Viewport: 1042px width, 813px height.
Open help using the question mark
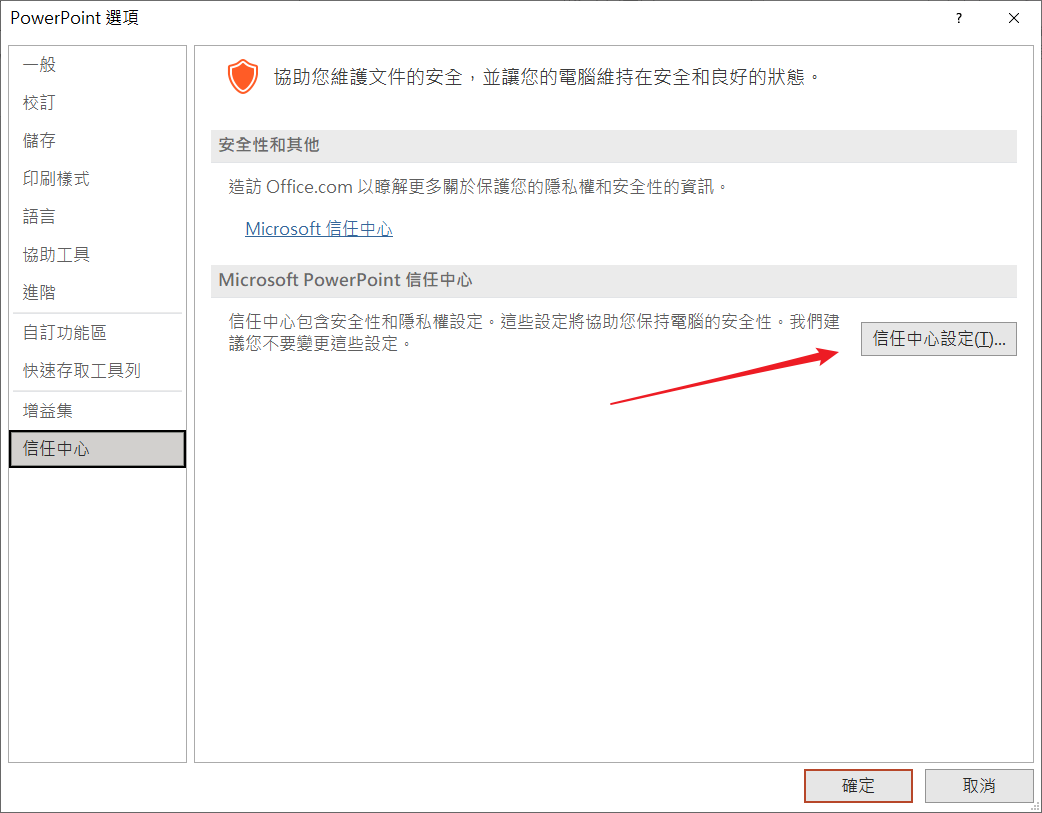click(x=958, y=18)
